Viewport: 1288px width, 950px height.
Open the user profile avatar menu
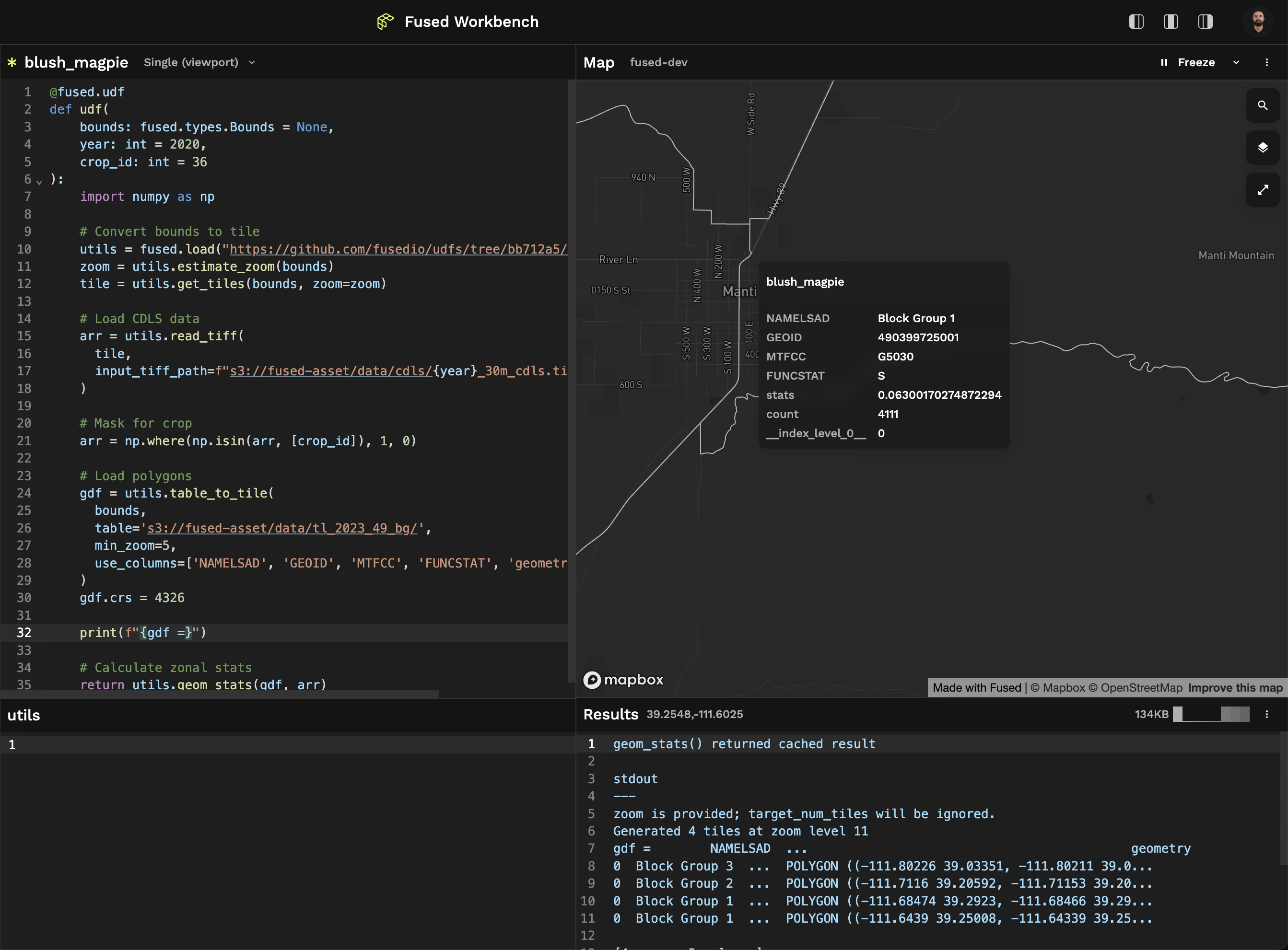point(1258,22)
